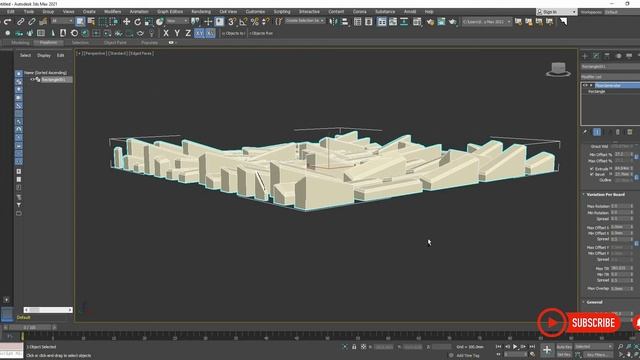Toggle the Scene Explorer icon
Image resolution: width=640 pixels, height=360 pixels.
point(358,22)
